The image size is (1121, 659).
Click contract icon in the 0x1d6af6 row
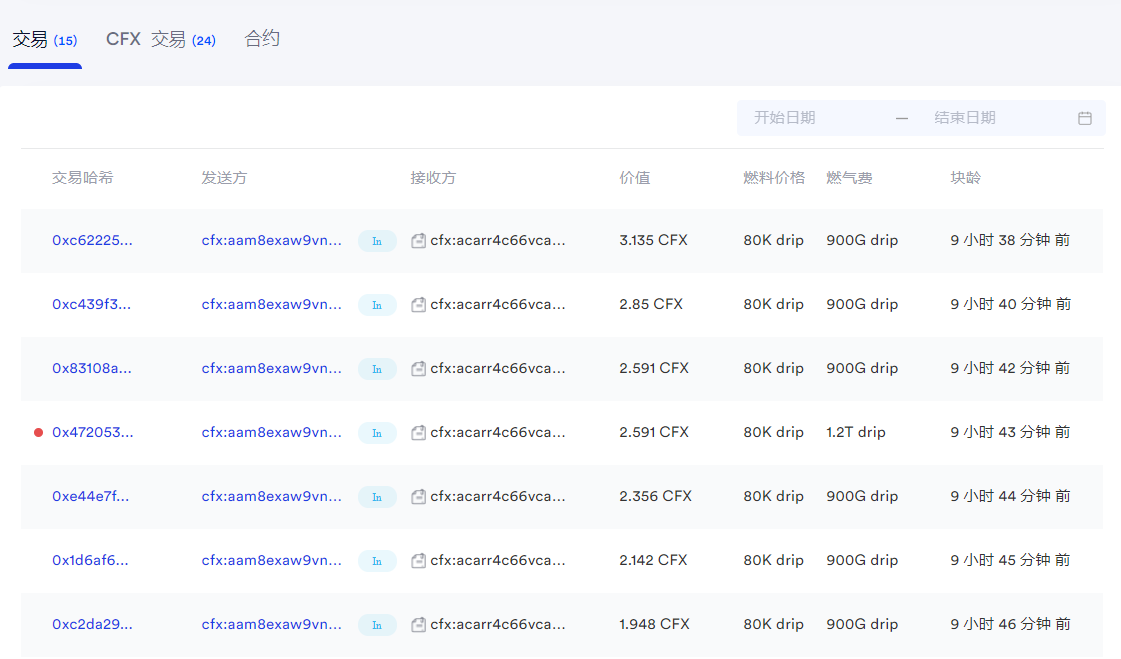419,560
